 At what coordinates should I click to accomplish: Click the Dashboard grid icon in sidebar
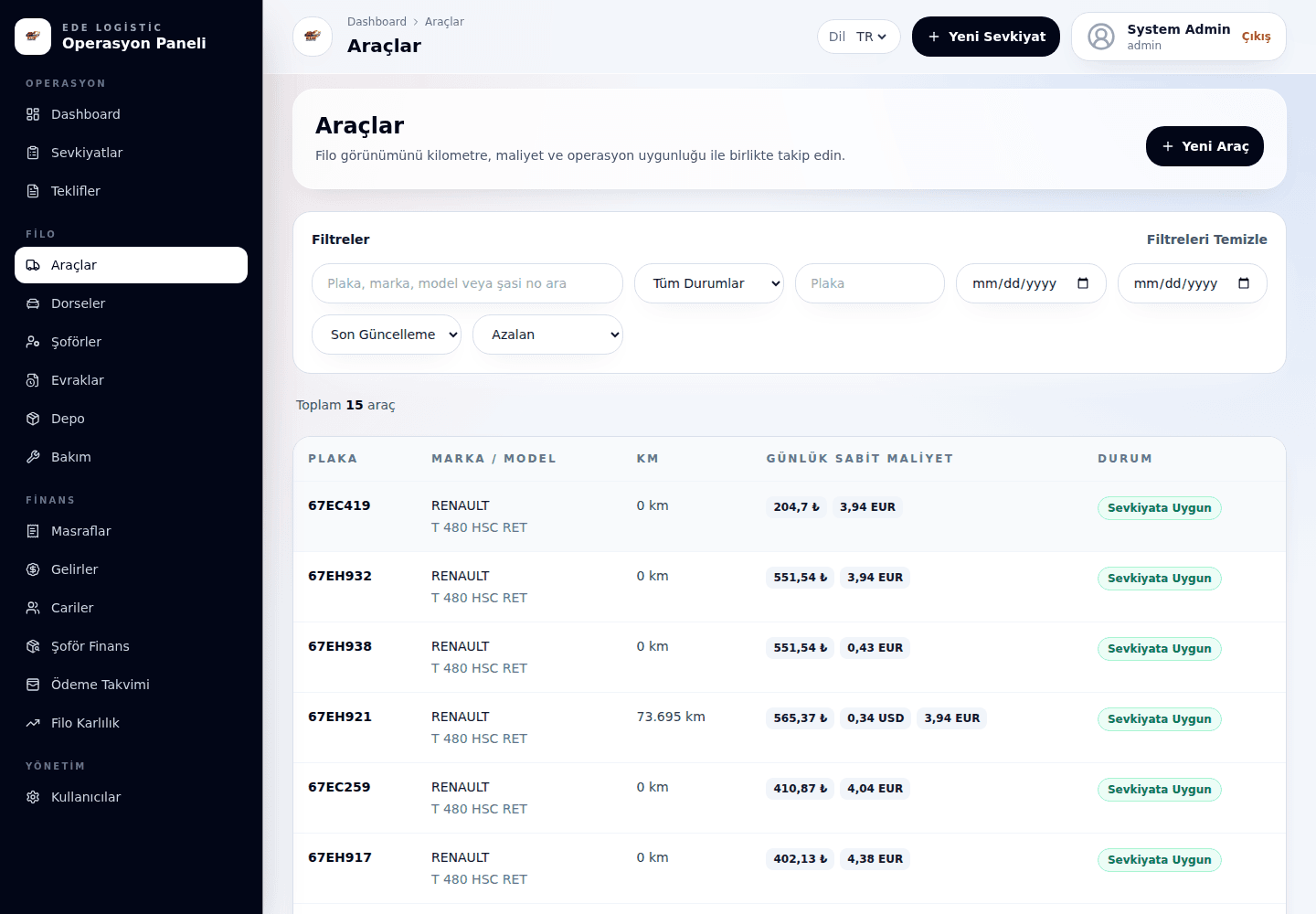(x=33, y=114)
